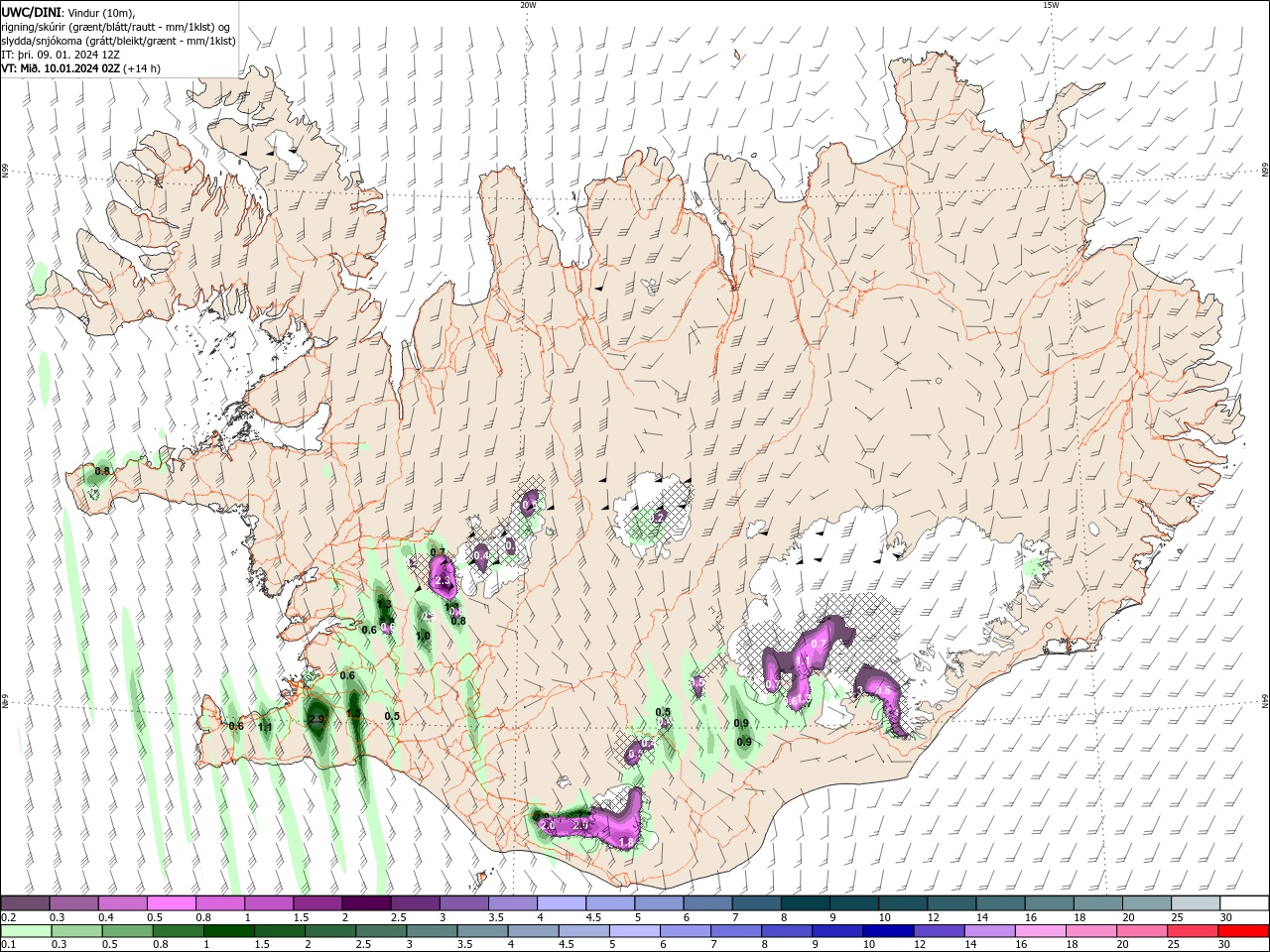This screenshot has height=952, width=1270.
Task: Click the '1.1' precipitation value on the map
Action: pyautogui.click(x=265, y=727)
